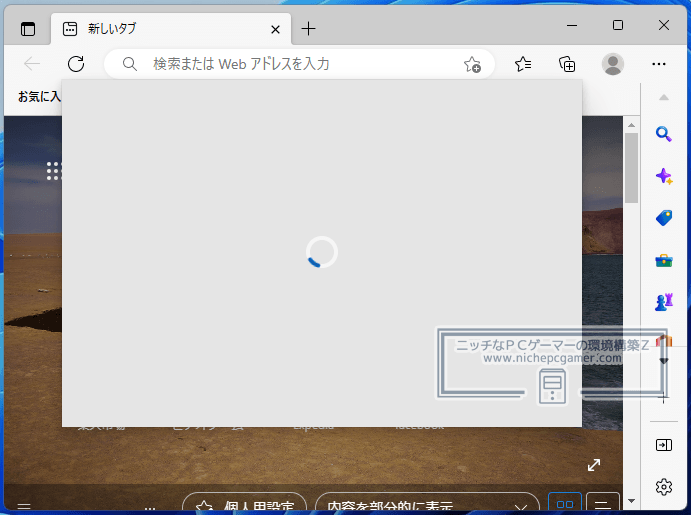Screen dimensions: 691x515
Task: Open the page hamburger menu at bottom left
Action: pyautogui.click(x=24, y=507)
